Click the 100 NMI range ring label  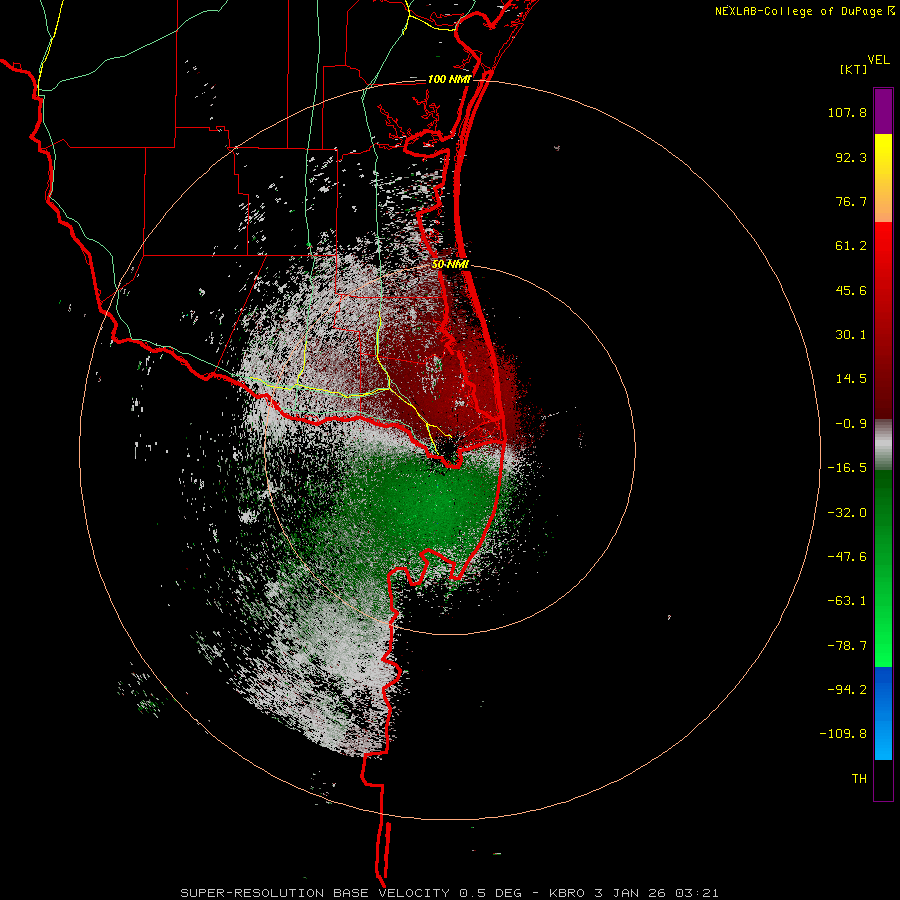[449, 79]
